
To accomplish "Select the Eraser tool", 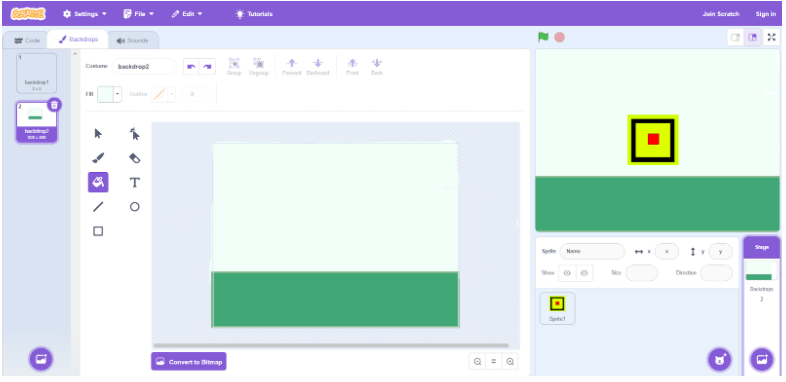I will pyautogui.click(x=134, y=158).
